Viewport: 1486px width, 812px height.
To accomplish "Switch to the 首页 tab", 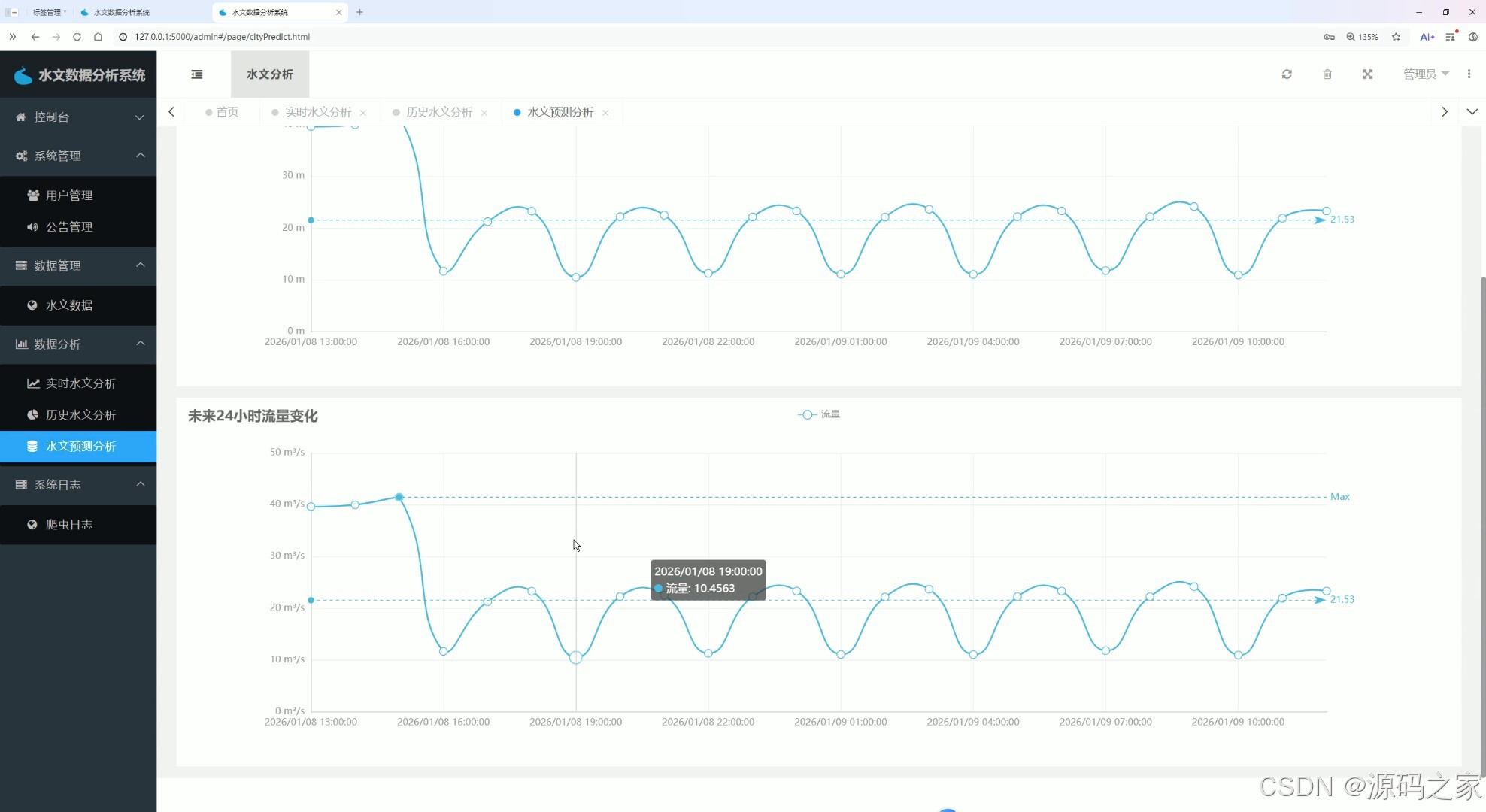I will pyautogui.click(x=226, y=112).
